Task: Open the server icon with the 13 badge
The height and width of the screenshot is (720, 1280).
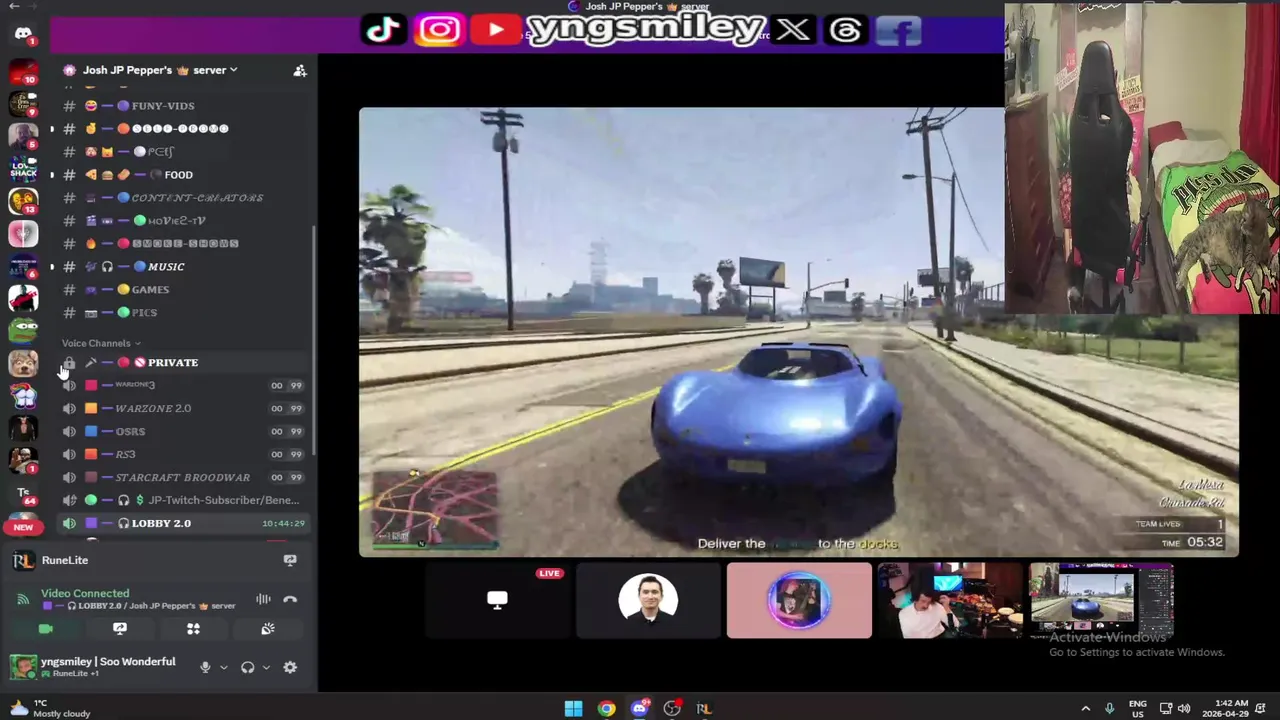Action: (x=23, y=201)
